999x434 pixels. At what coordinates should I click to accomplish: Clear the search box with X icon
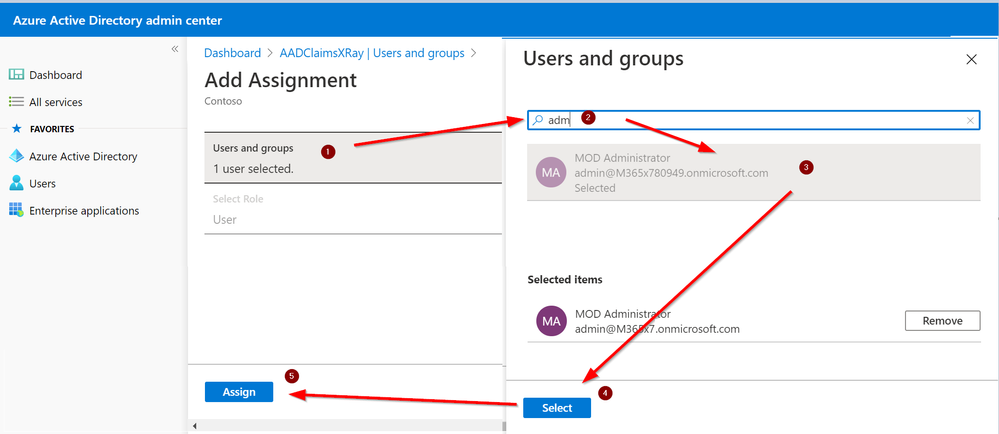click(x=970, y=120)
